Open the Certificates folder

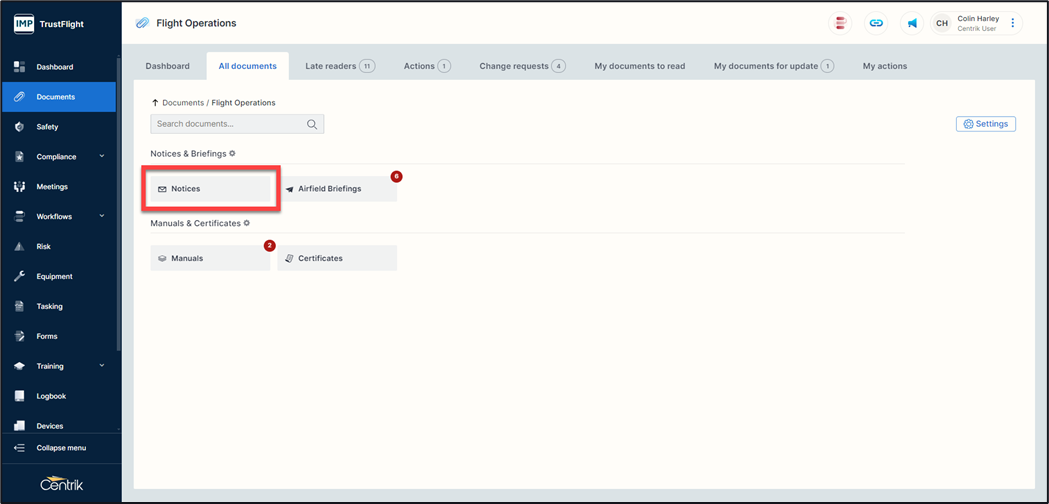(x=337, y=258)
